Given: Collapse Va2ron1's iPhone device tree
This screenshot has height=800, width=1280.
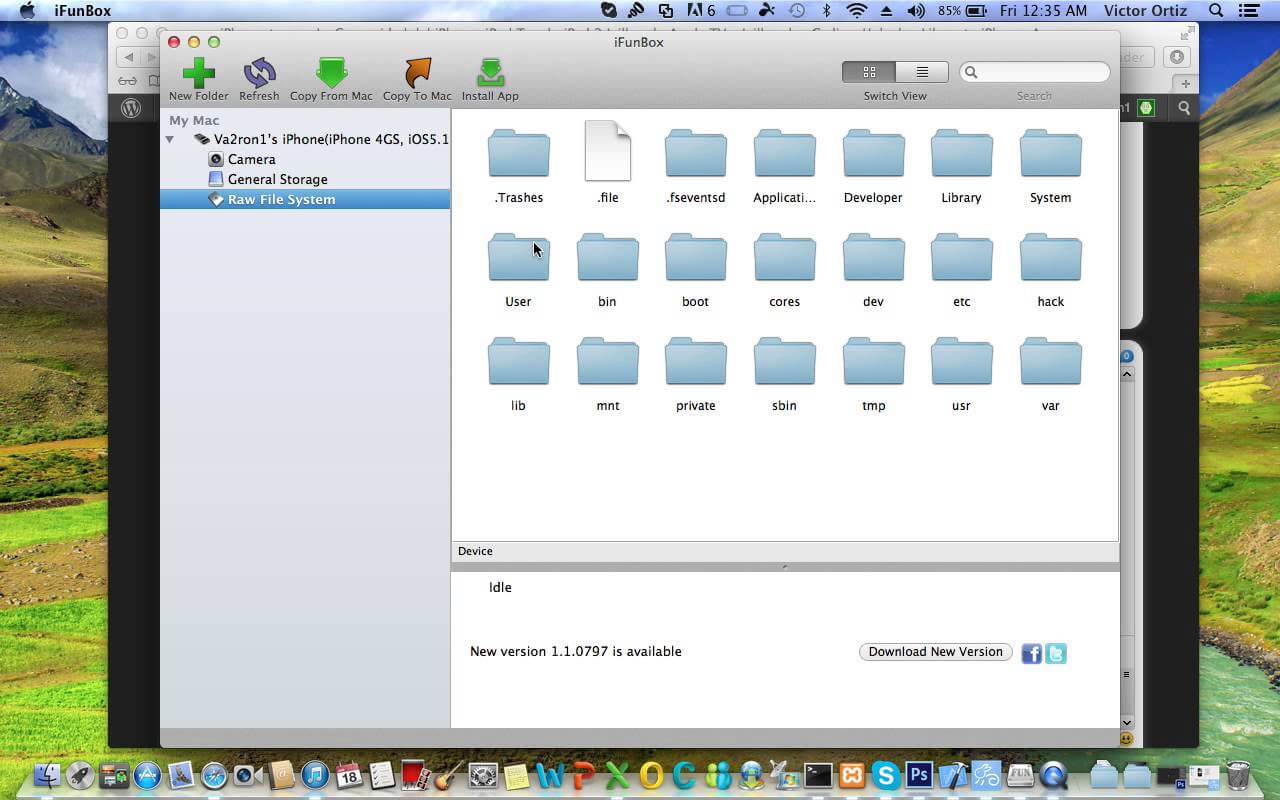Looking at the screenshot, I should [170, 139].
